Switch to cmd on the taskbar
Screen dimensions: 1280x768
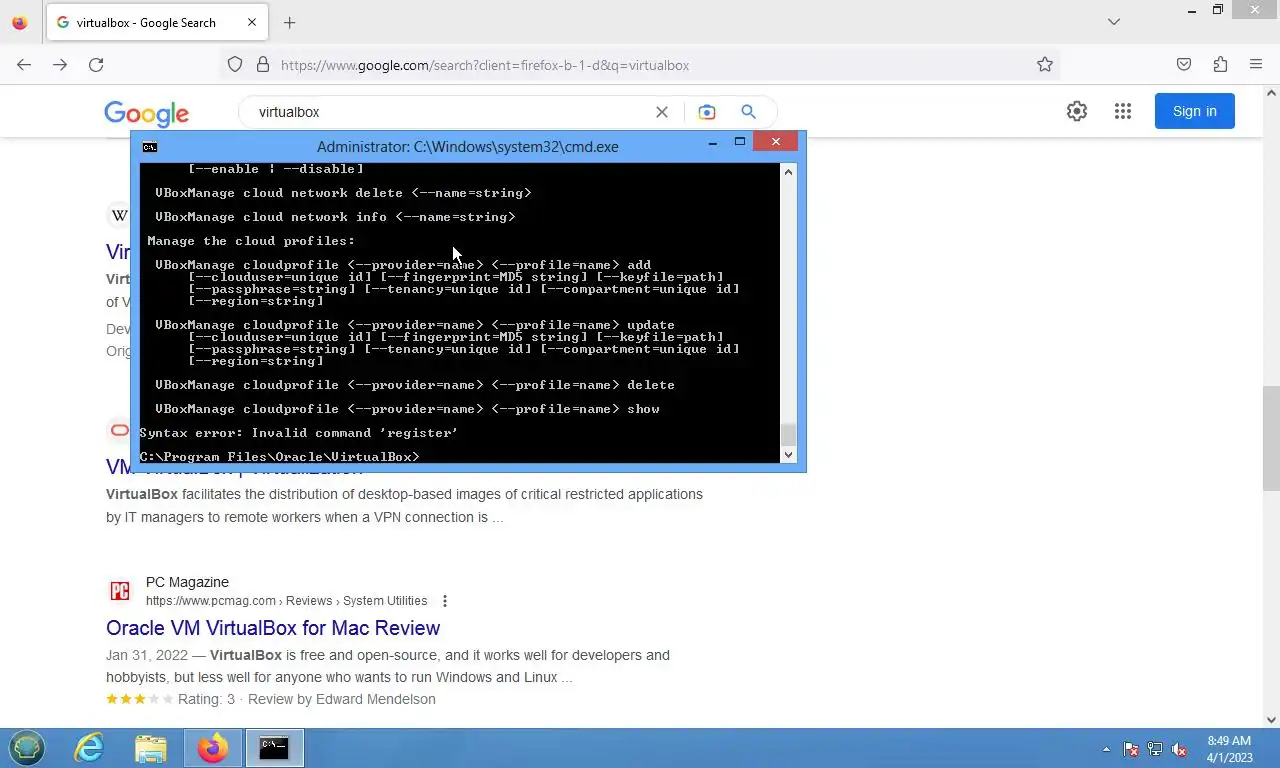[x=273, y=748]
